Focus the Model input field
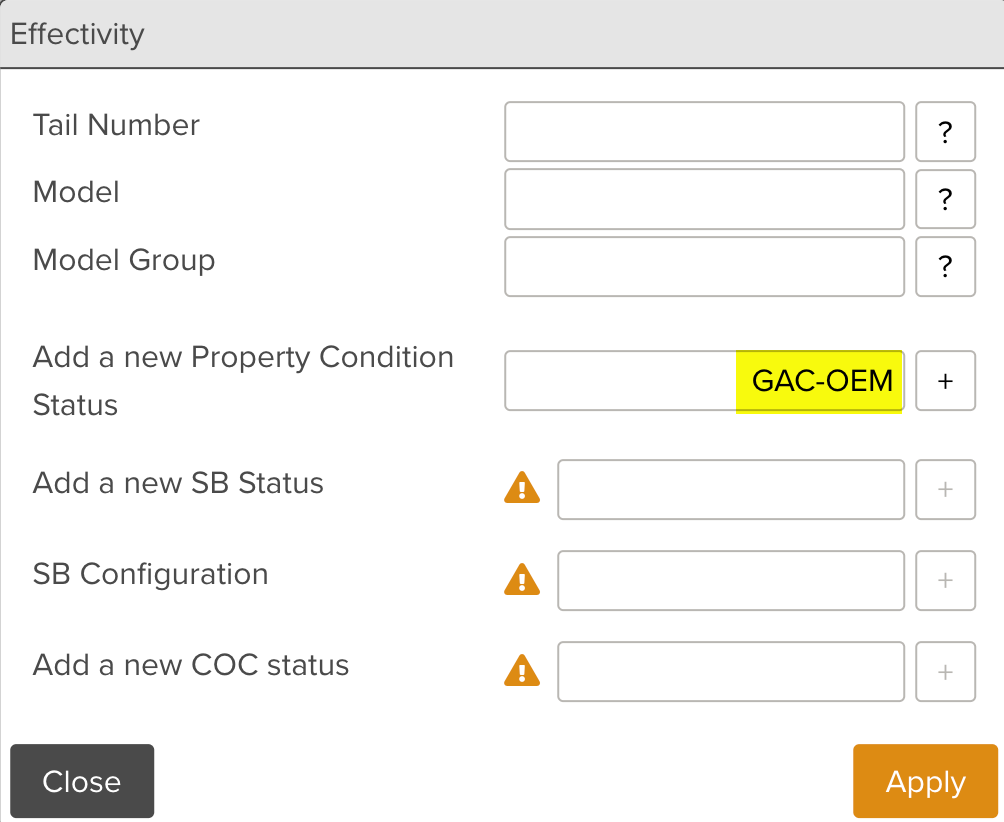The width and height of the screenshot is (1004, 822). [703, 199]
